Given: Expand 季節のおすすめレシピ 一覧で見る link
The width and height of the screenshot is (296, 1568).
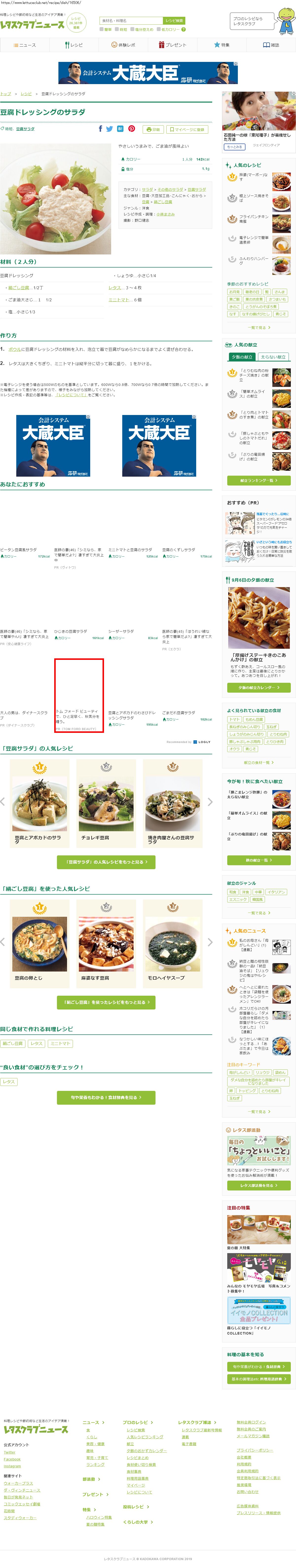Looking at the screenshot, I should pyautogui.click(x=258, y=327).
